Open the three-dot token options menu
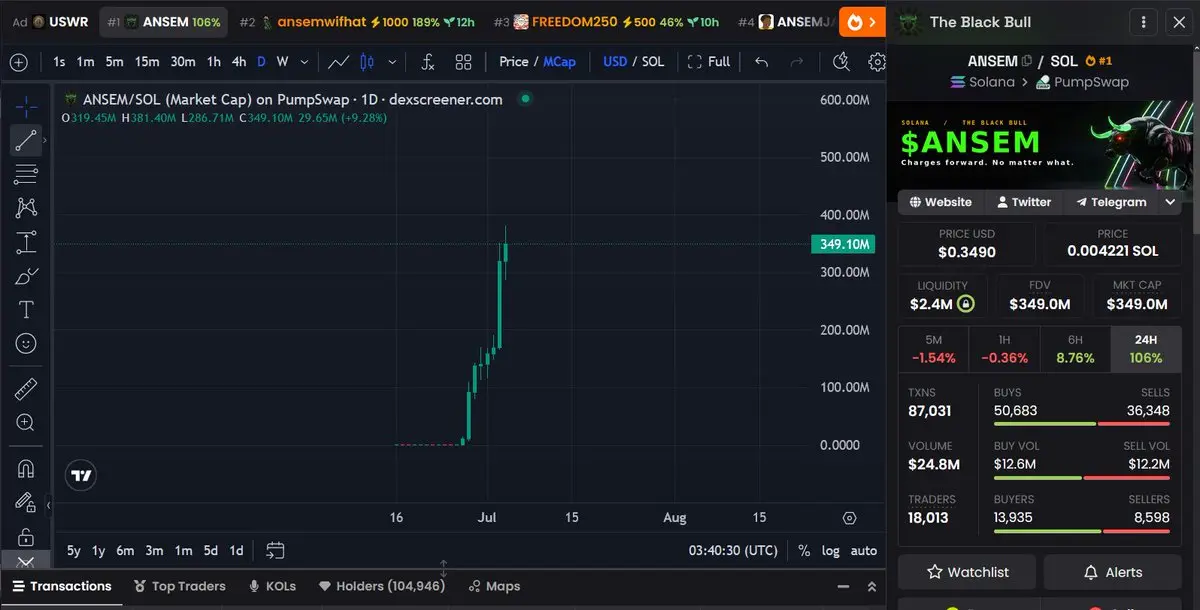Image resolution: width=1200 pixels, height=610 pixels. coord(1144,22)
